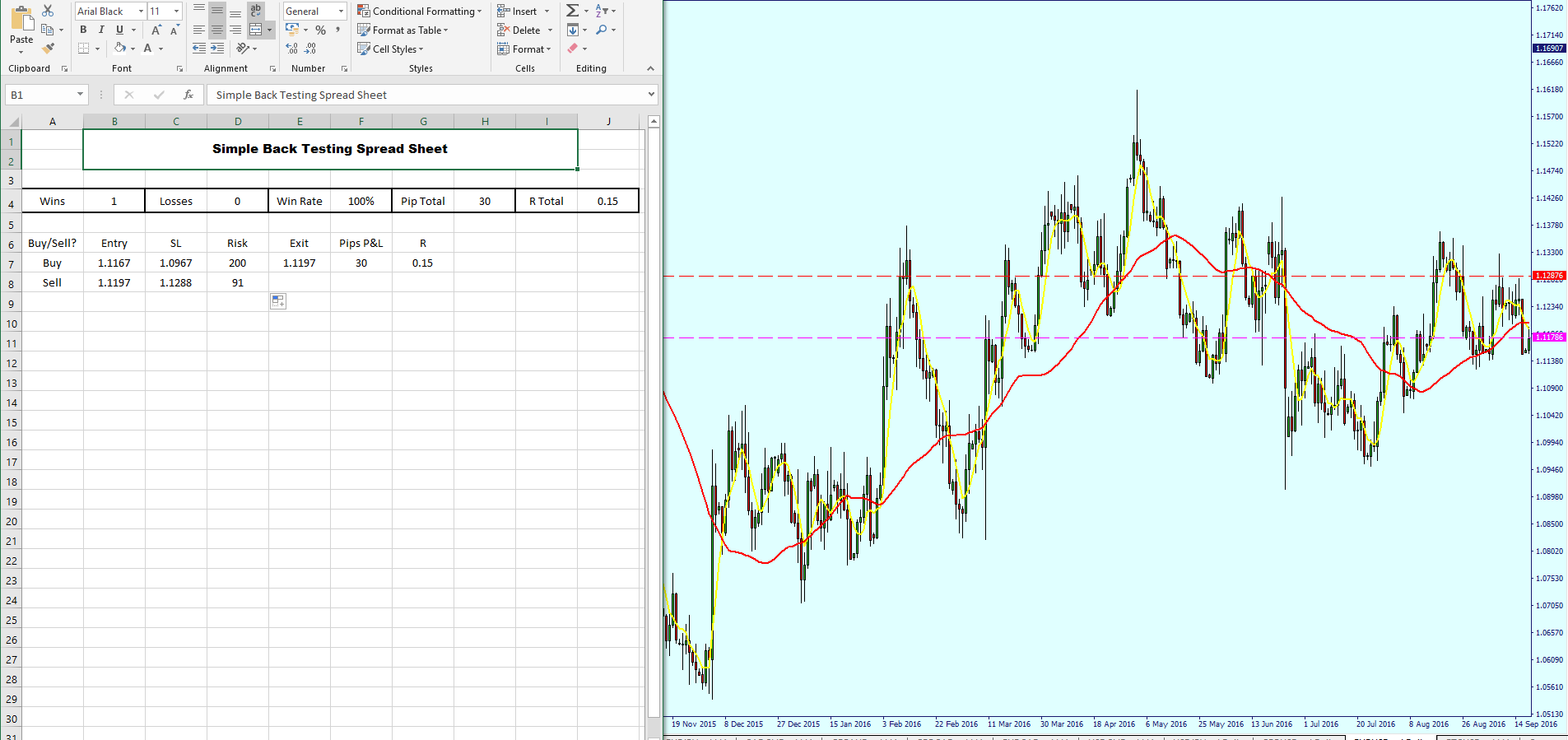Toggle bold formatting in the Font group

83,30
